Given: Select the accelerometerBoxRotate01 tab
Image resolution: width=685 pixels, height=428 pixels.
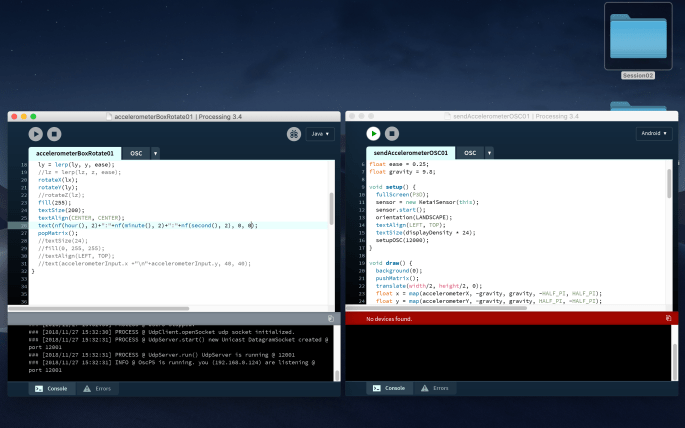Looking at the screenshot, I should (x=75, y=153).
